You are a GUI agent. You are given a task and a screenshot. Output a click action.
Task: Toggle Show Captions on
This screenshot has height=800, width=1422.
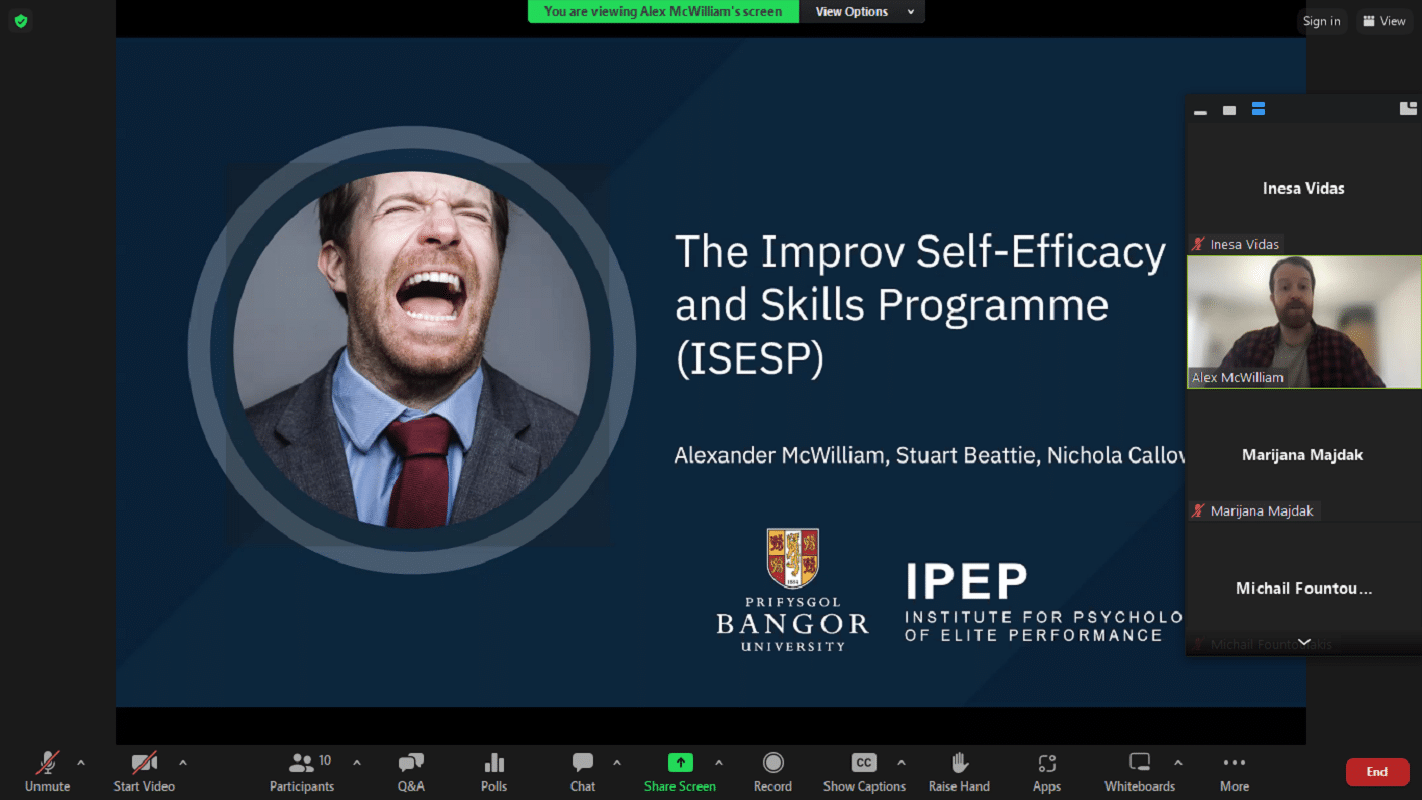tap(864, 772)
